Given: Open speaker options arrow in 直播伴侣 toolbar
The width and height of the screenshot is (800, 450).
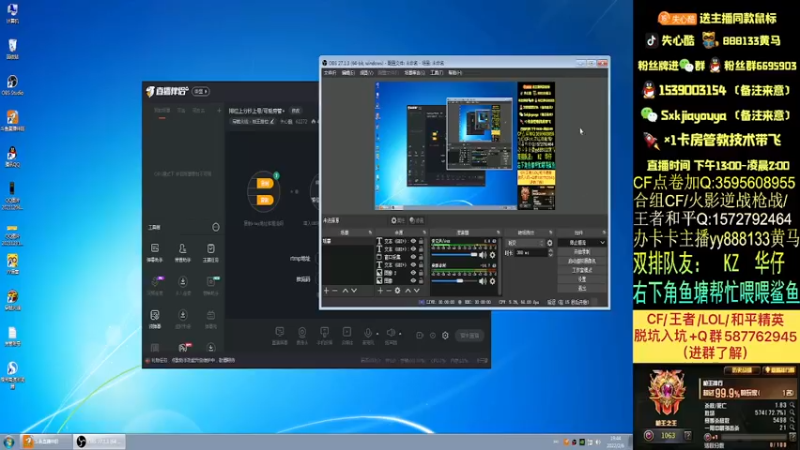Looking at the screenshot, I should (401, 334).
